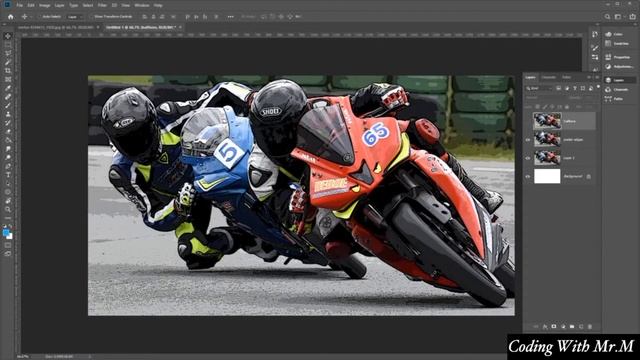Open the Window menu
The height and width of the screenshot is (360, 640).
click(142, 5)
